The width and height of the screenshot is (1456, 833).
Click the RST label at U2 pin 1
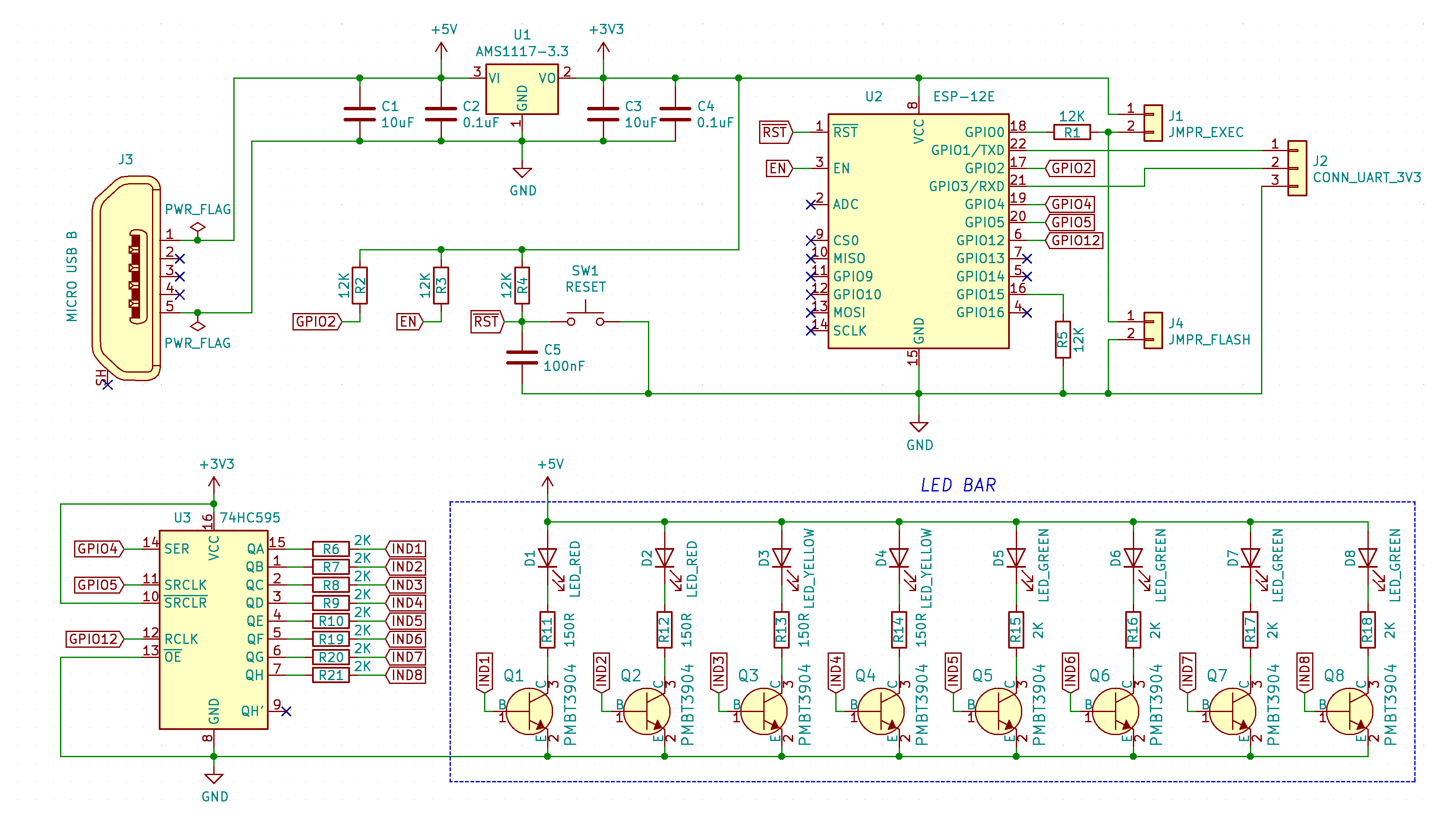tap(775, 132)
